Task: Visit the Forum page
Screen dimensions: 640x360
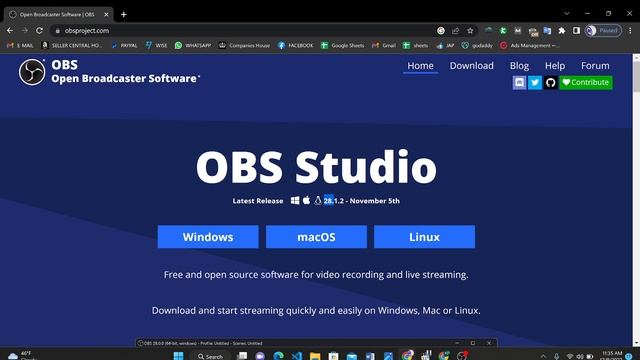Action: click(595, 66)
